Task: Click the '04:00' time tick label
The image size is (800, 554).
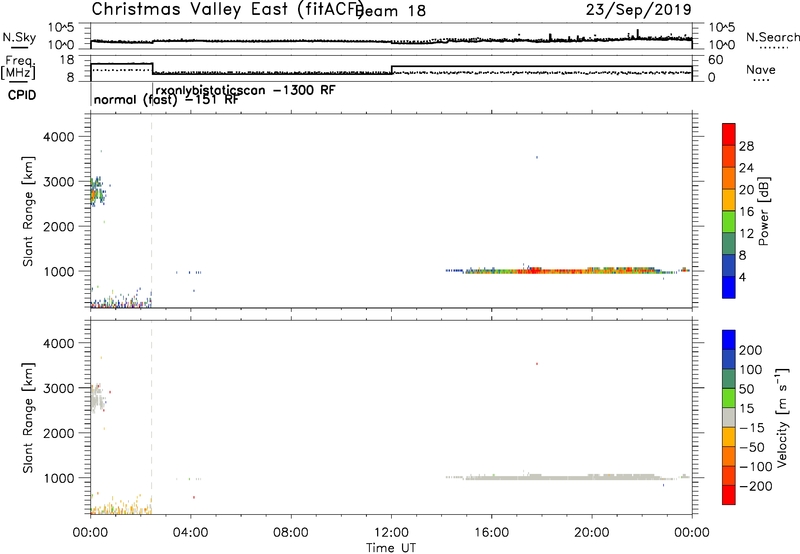Action: click(x=190, y=533)
